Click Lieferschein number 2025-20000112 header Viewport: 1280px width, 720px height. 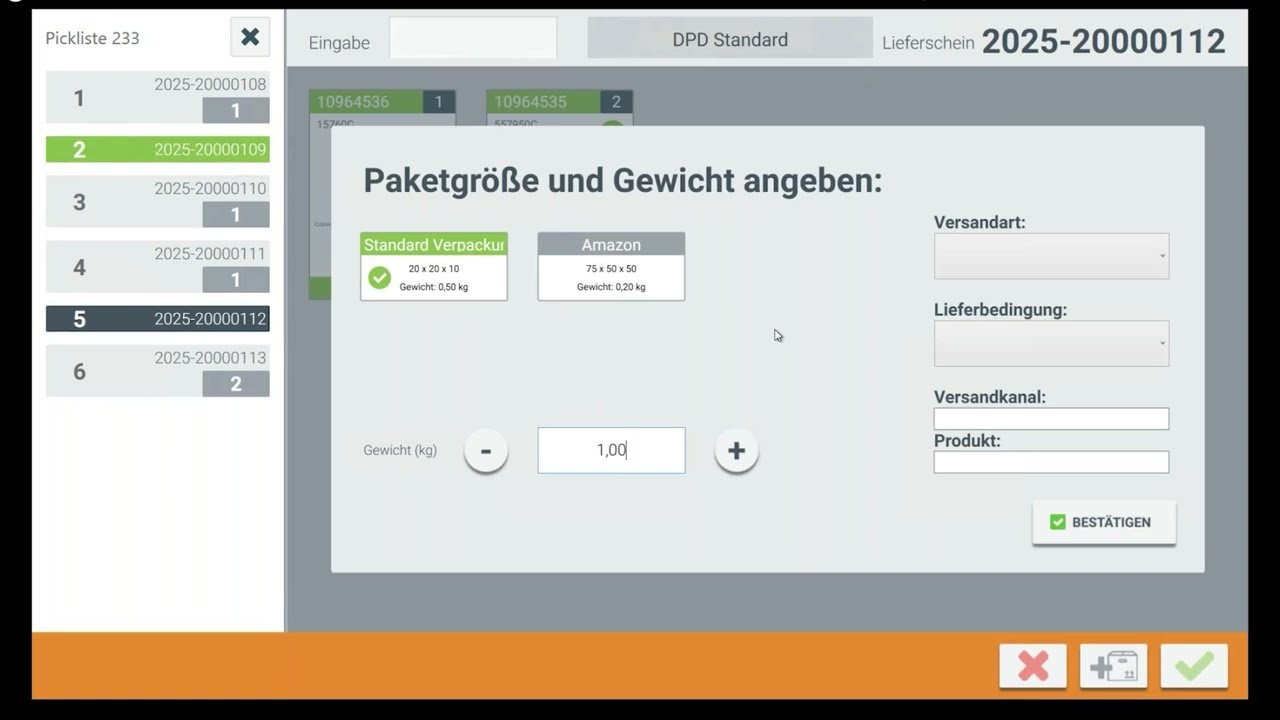1103,41
